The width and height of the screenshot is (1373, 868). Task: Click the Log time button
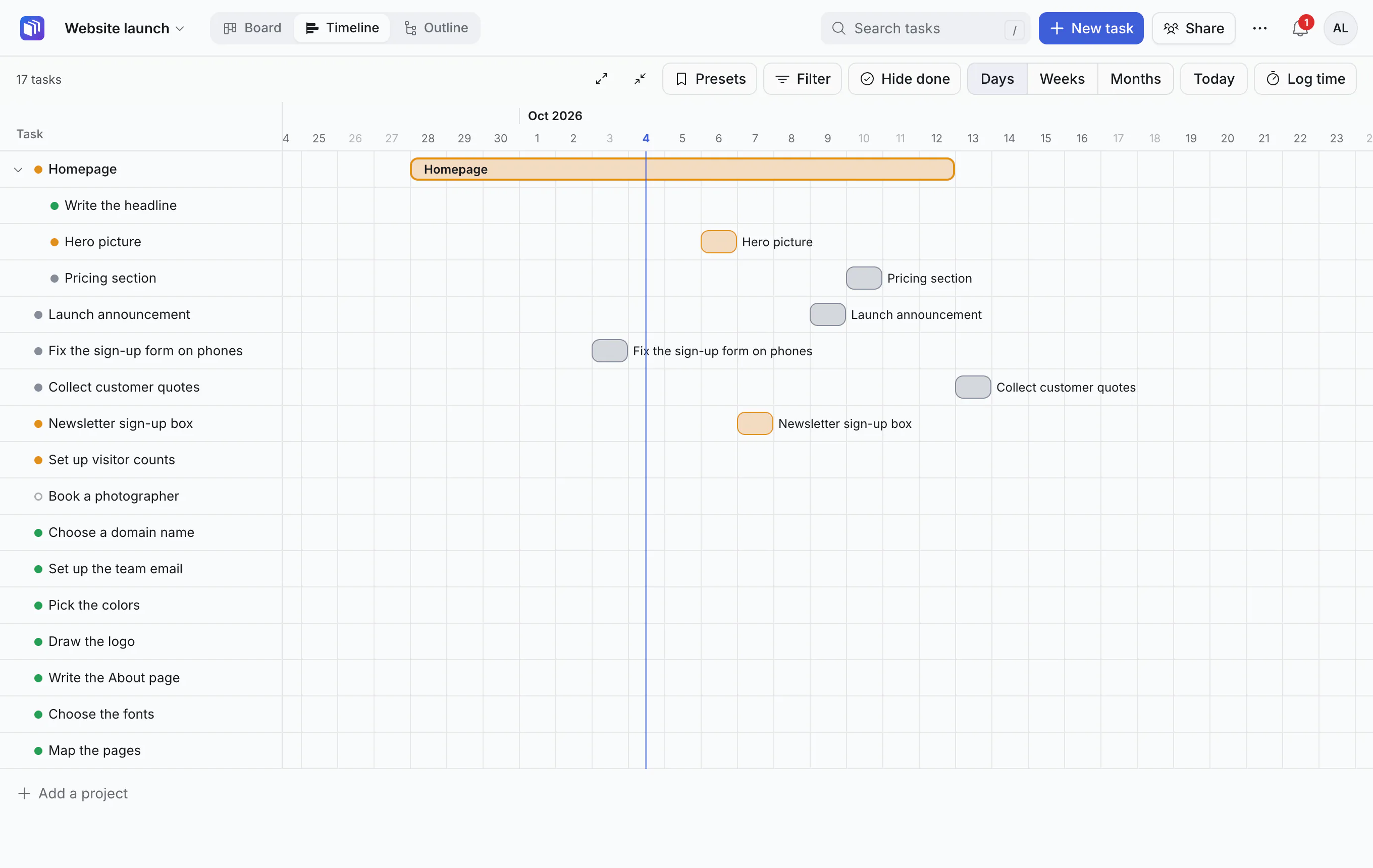pos(1305,79)
